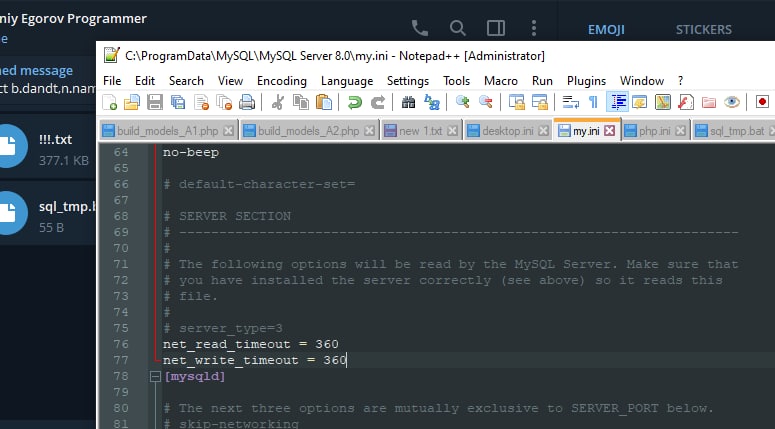Viewport: 775px width, 429px height.
Task: Search in the Telegram chat
Action: 458,28
